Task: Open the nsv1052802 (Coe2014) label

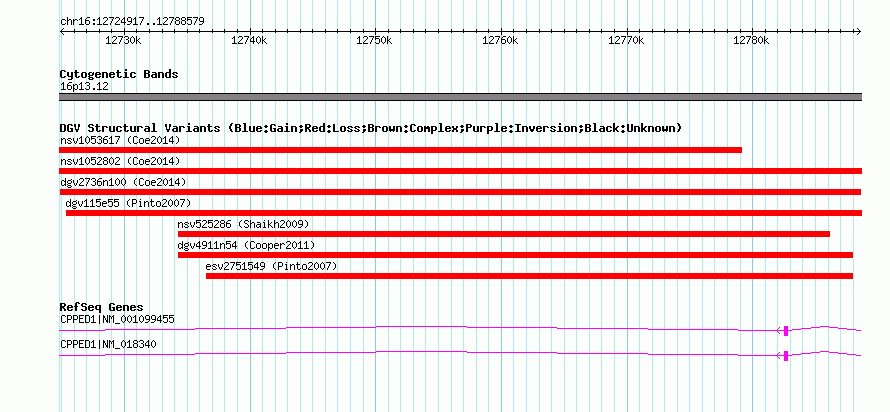Action: tap(120, 161)
